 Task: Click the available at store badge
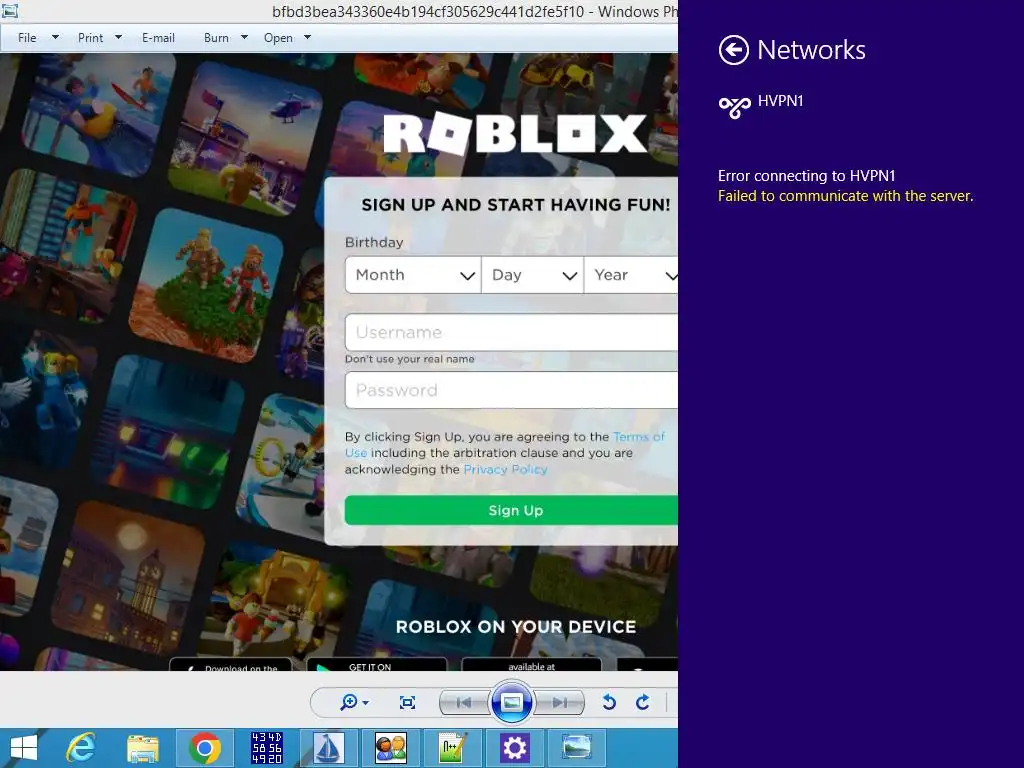[x=531, y=665]
